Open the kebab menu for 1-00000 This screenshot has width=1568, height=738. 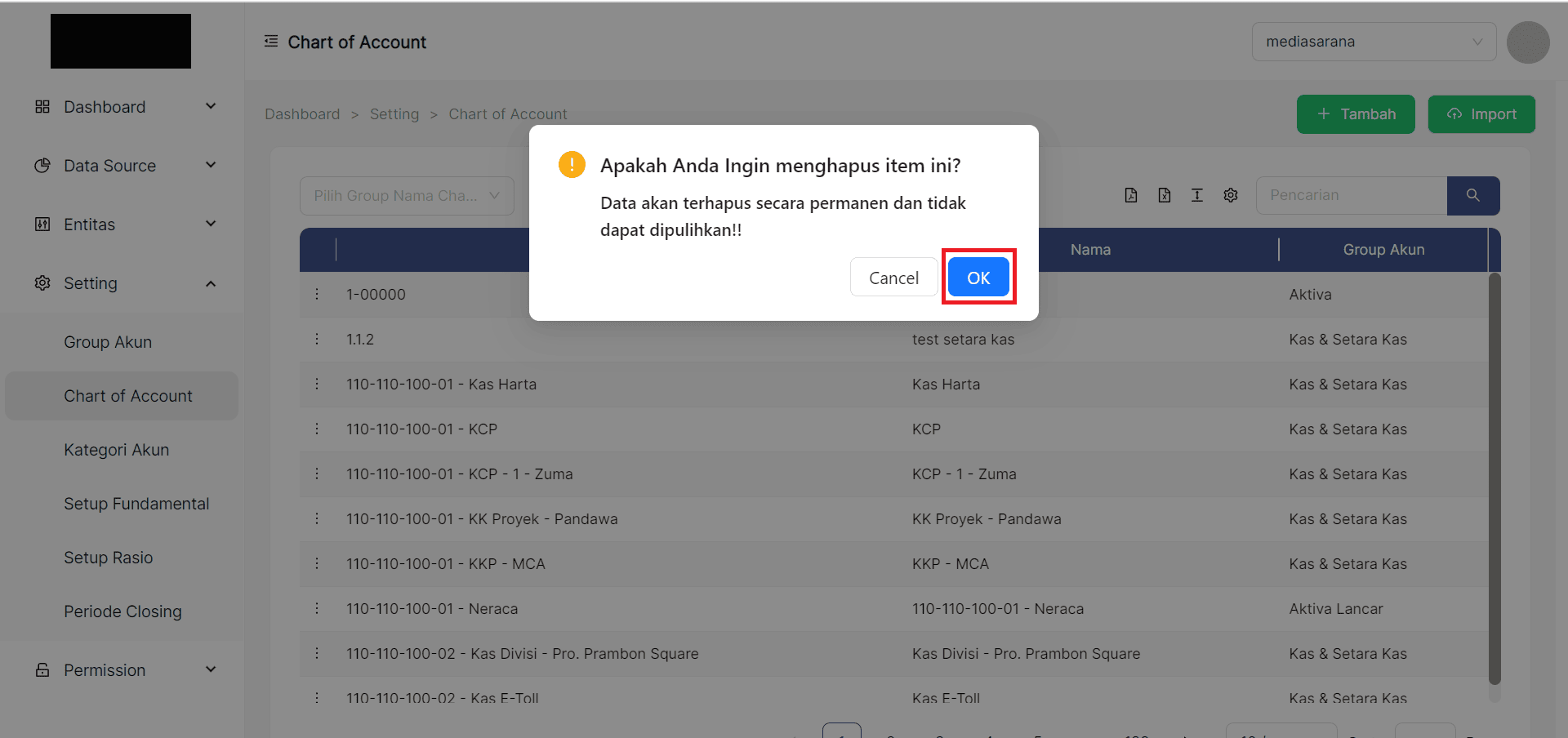pos(317,294)
